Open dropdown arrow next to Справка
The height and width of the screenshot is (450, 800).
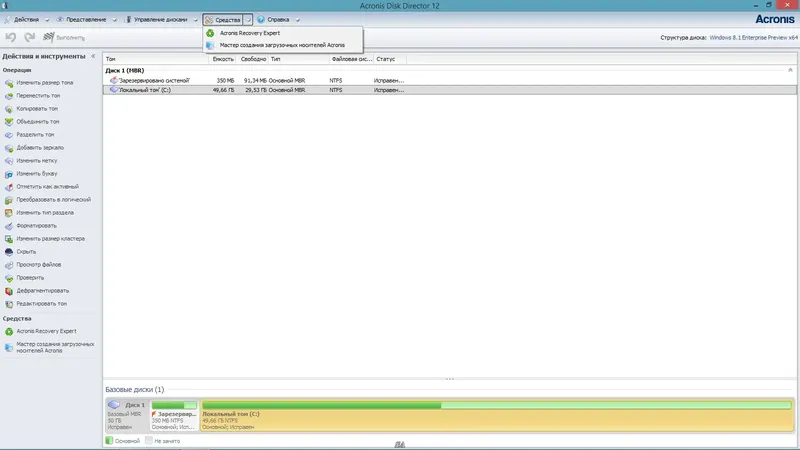point(297,20)
